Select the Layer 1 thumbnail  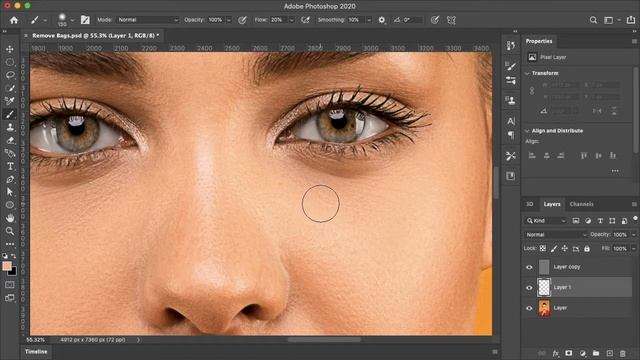click(x=544, y=287)
